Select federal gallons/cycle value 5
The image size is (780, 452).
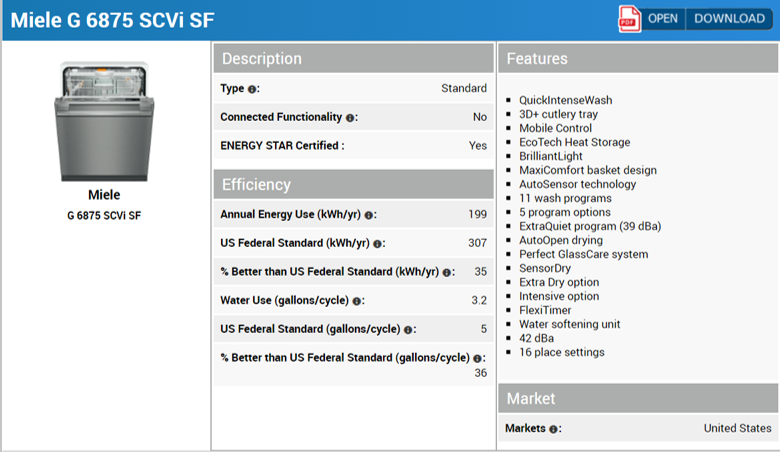tap(484, 329)
